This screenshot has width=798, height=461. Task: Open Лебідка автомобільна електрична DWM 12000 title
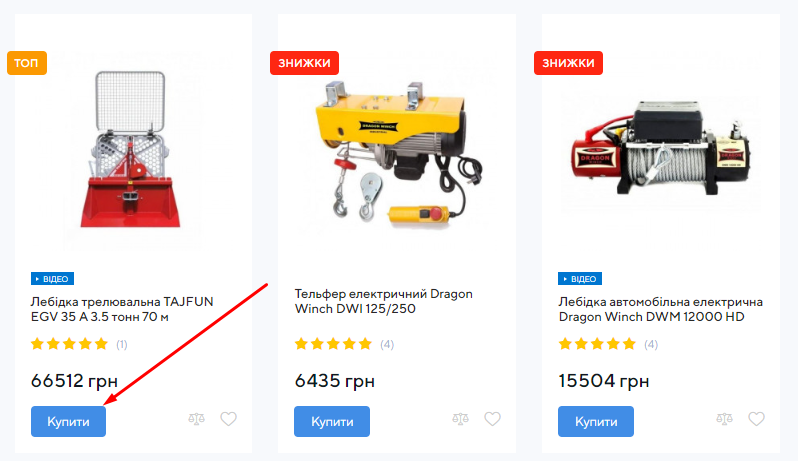(x=661, y=309)
